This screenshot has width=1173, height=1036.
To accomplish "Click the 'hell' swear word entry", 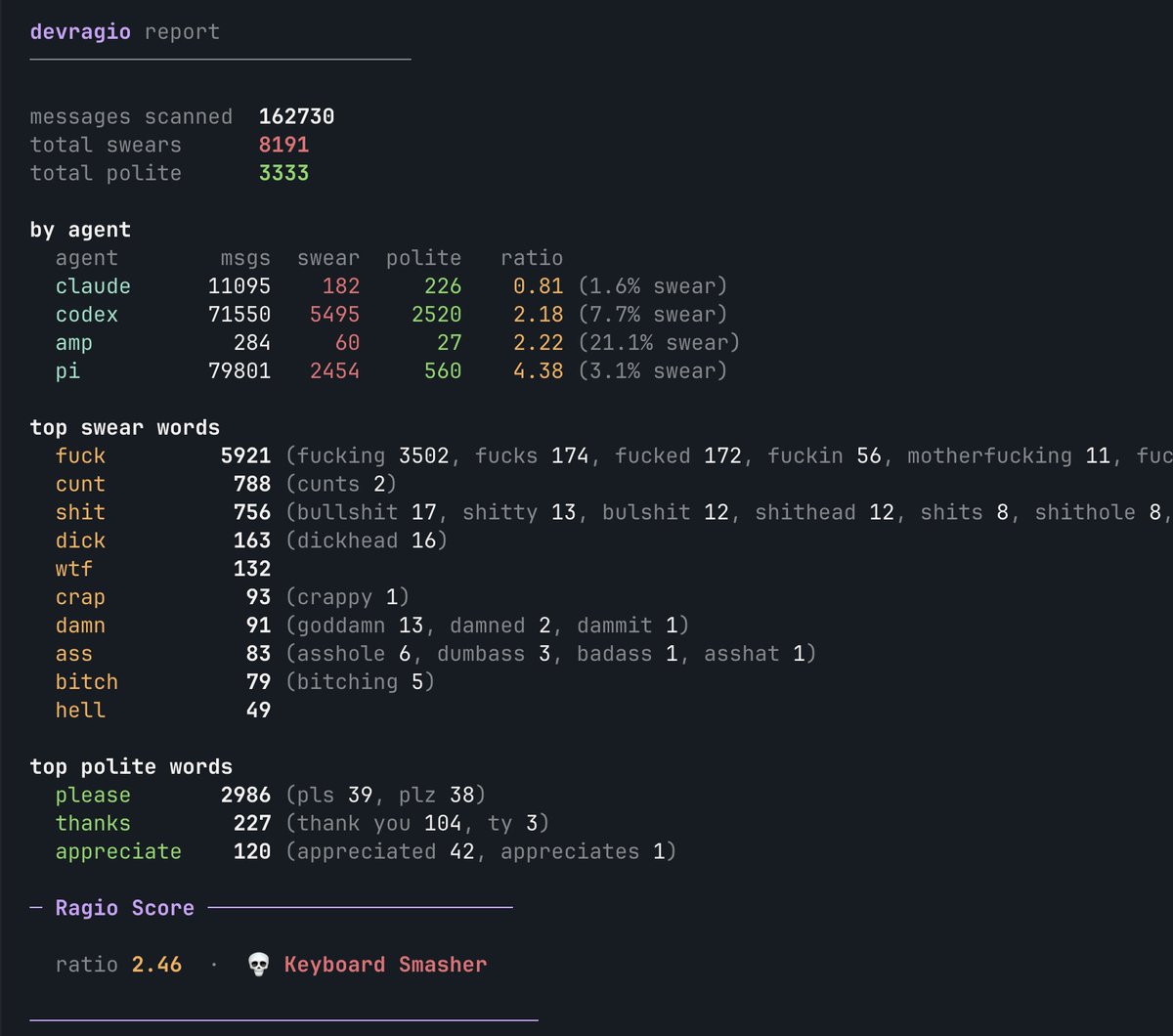I will [80, 711].
